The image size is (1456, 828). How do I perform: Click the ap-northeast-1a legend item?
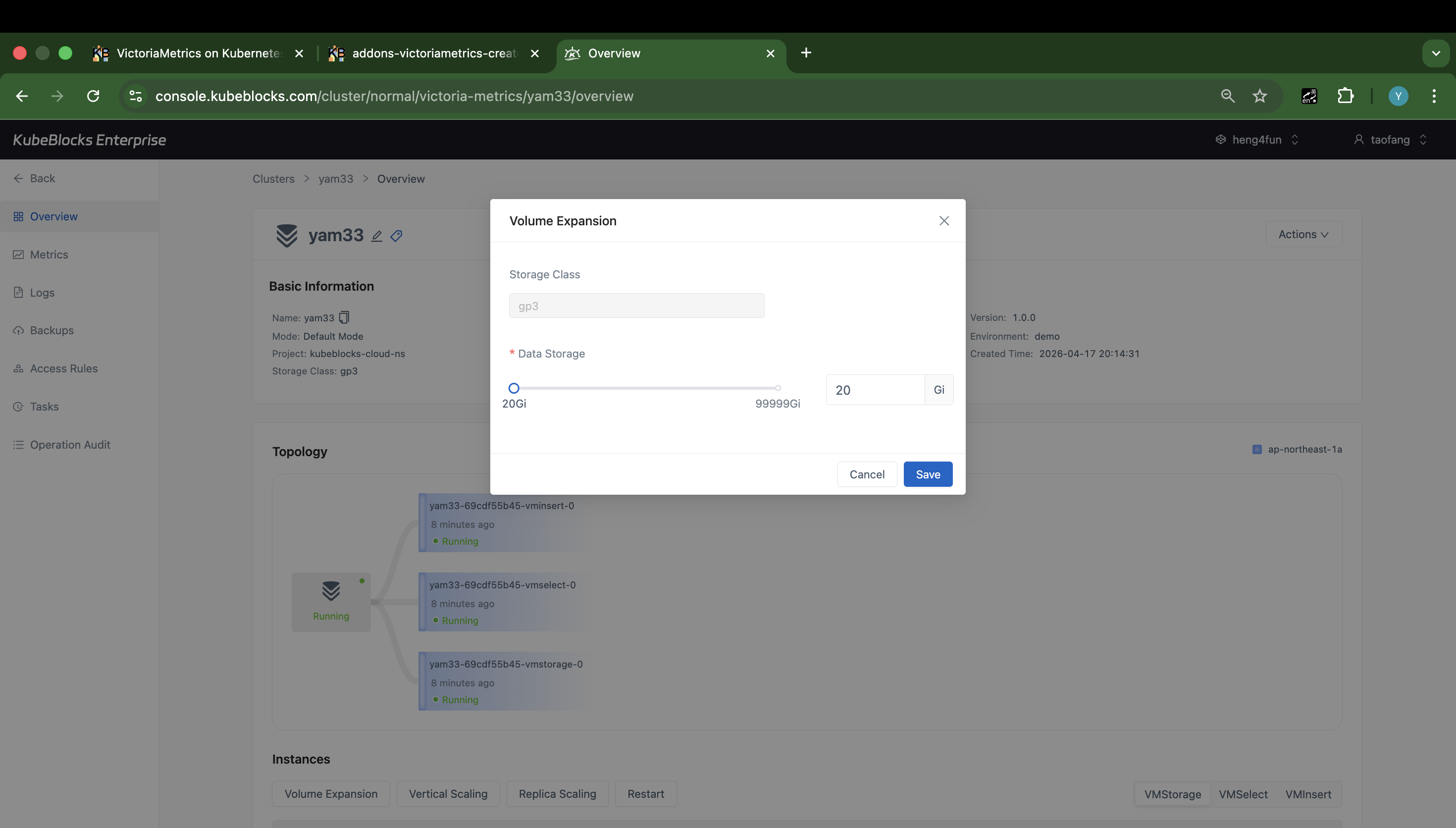point(1298,449)
